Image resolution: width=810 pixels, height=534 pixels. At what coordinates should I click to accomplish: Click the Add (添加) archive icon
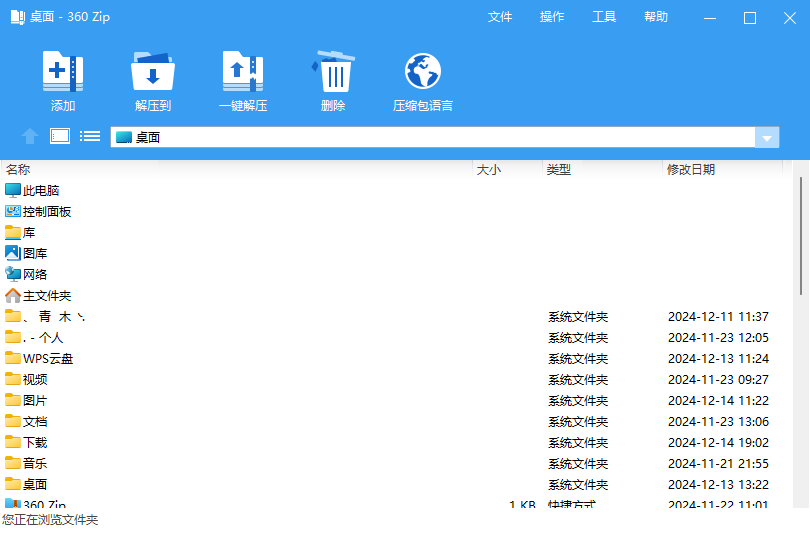(63, 72)
